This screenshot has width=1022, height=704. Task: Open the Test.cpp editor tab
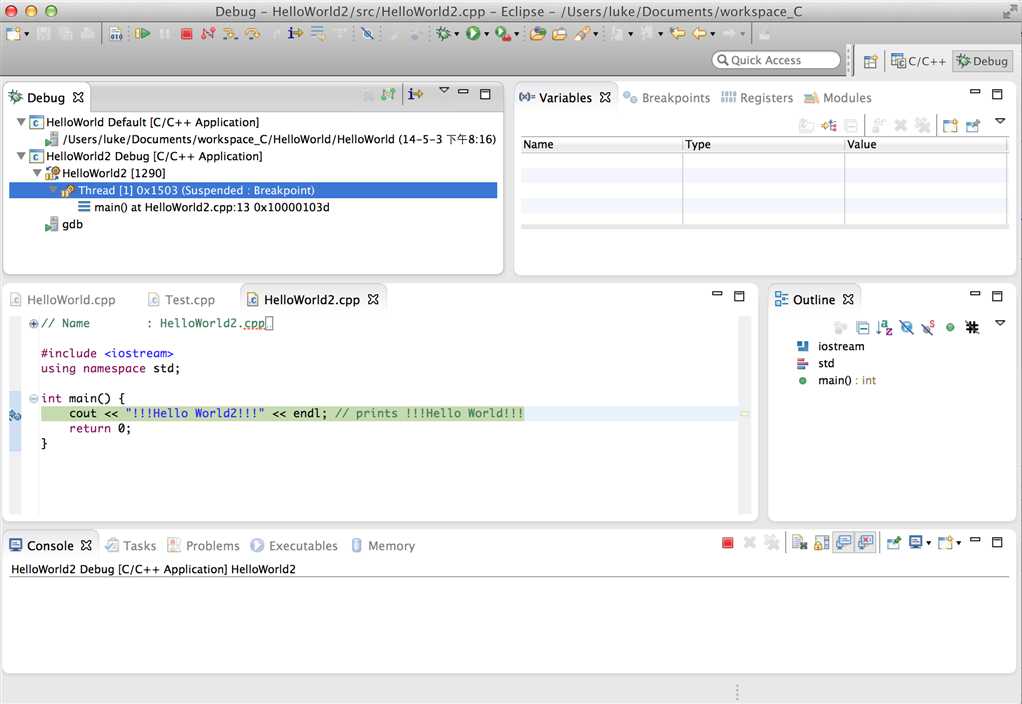[181, 299]
